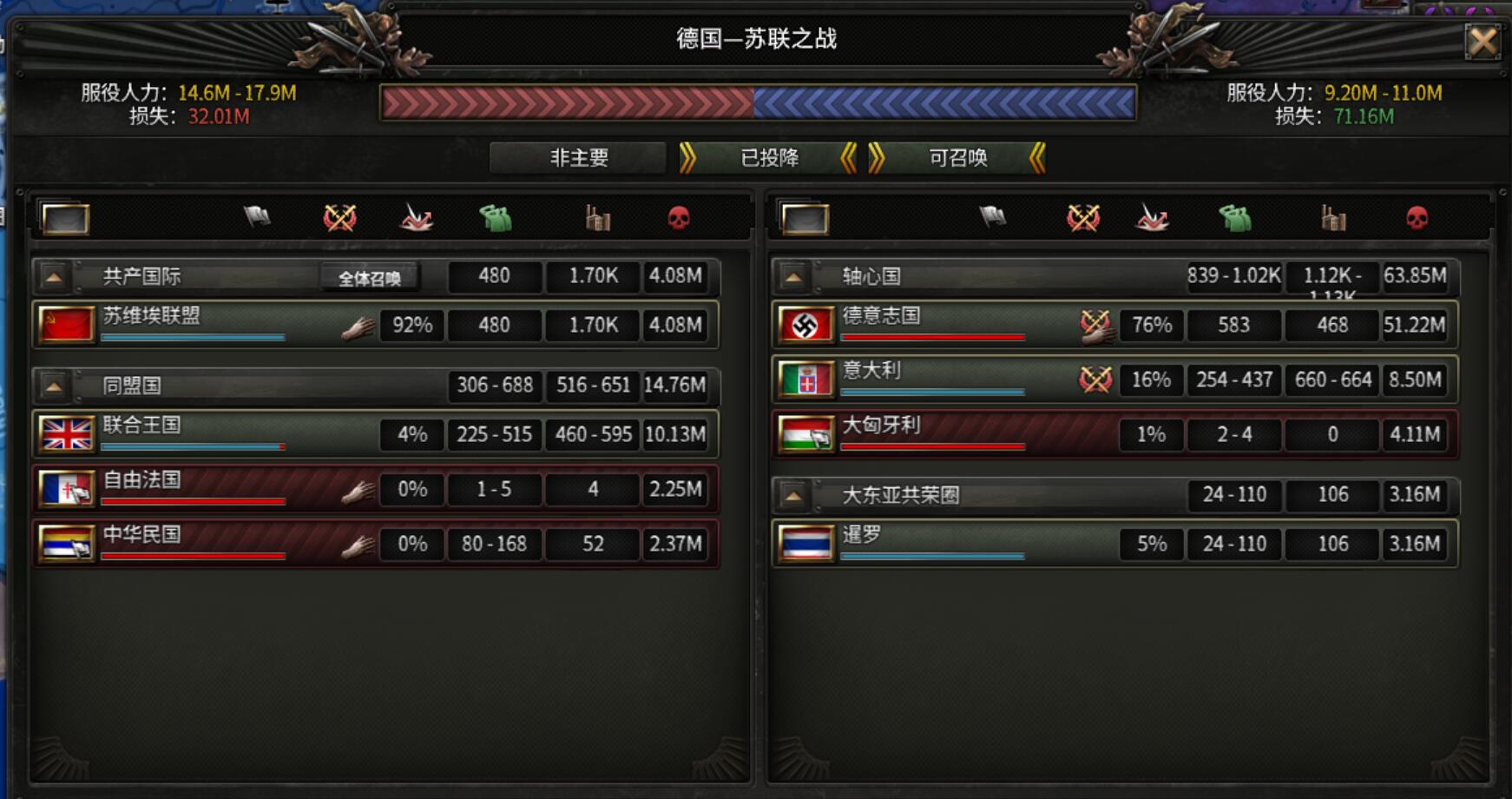
Task: Select the 德意志国 country row
Action: click(x=1115, y=325)
